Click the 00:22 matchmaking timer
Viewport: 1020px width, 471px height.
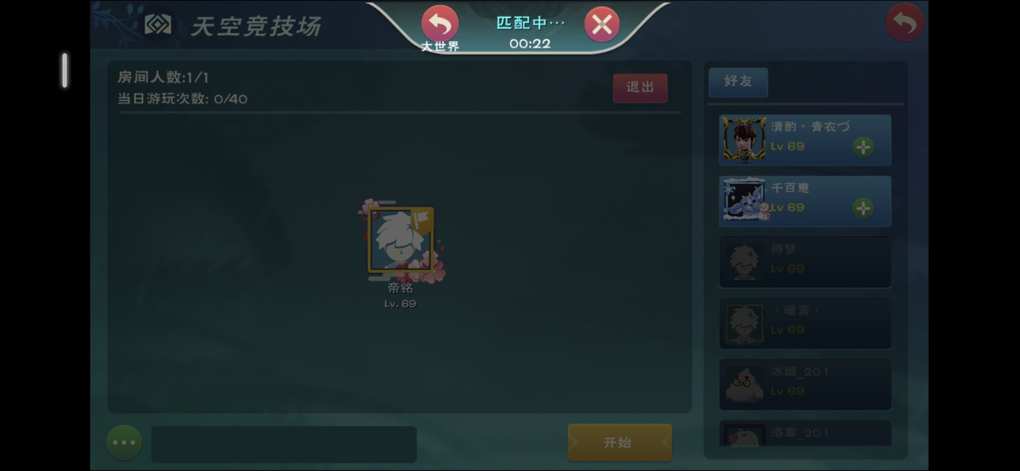click(530, 44)
